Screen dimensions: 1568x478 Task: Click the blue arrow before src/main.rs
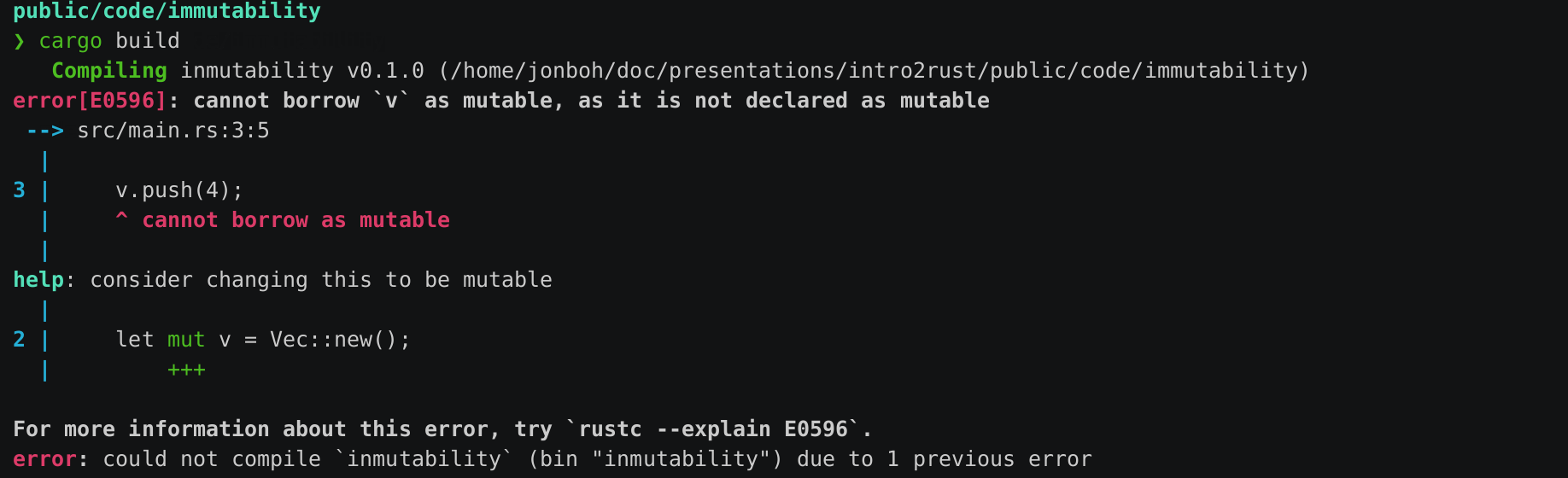coord(45,131)
